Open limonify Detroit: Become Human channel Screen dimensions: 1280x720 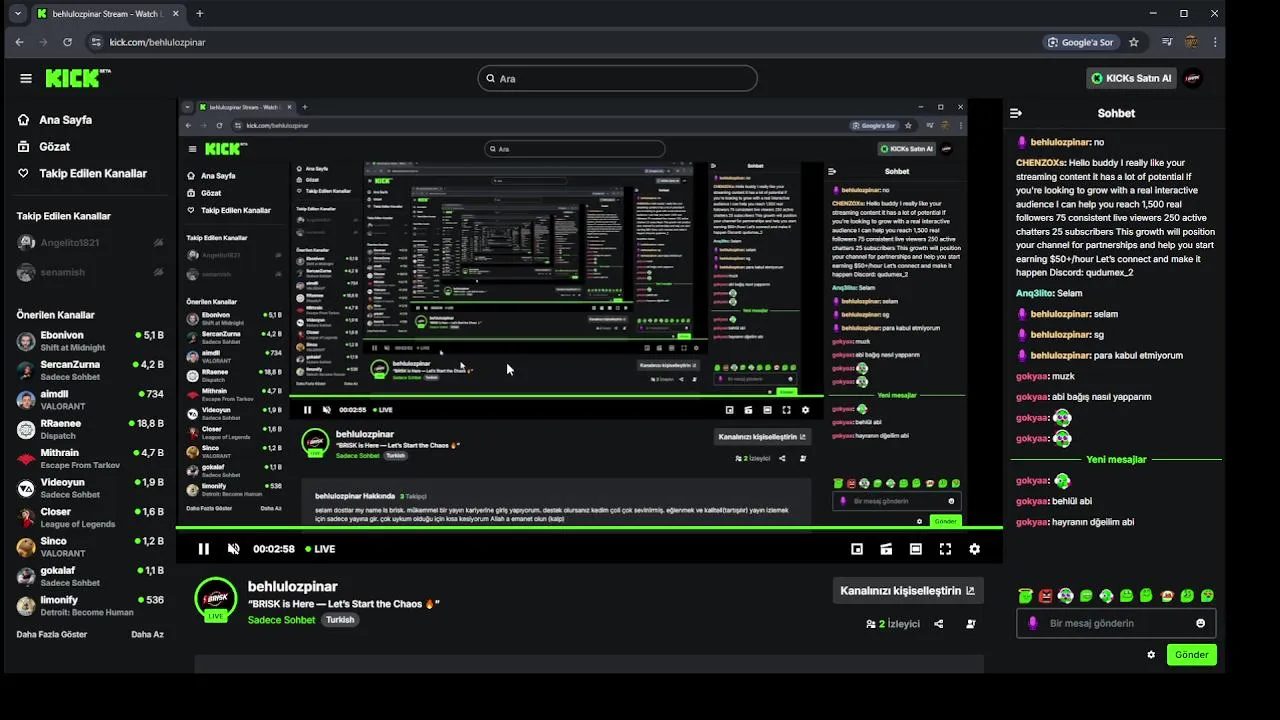[90, 605]
